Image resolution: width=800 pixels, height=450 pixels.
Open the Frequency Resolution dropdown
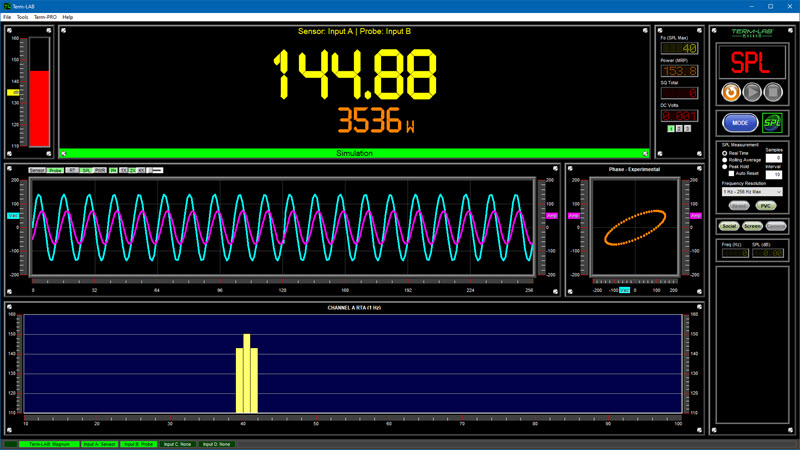pos(751,192)
